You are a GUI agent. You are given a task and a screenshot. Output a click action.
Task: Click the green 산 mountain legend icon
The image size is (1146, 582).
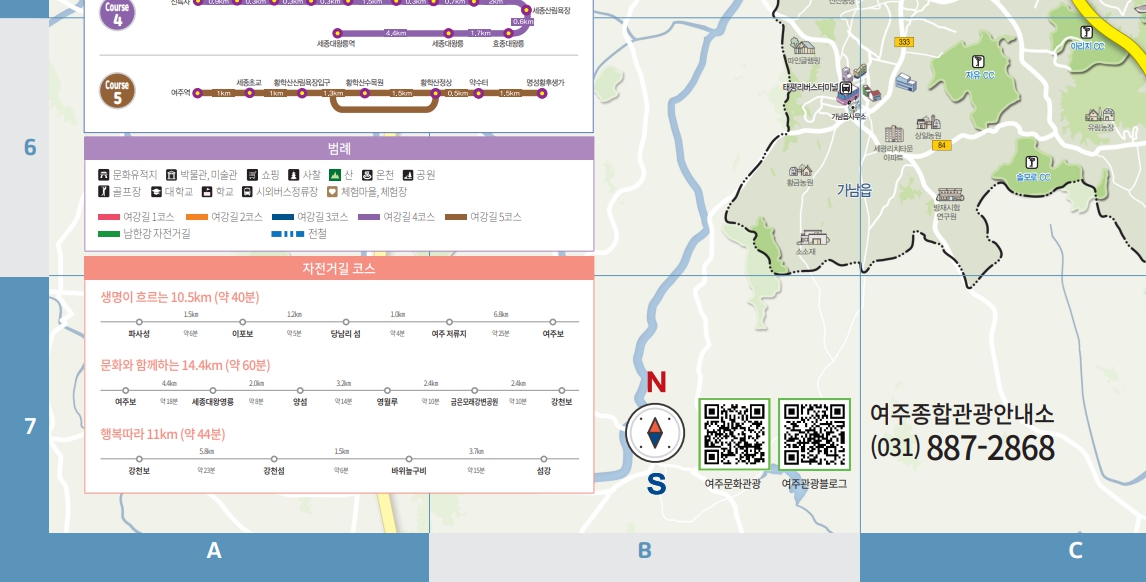(x=335, y=175)
